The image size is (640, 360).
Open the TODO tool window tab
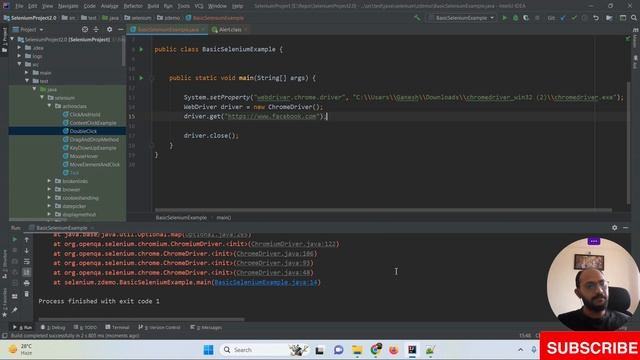[85, 327]
